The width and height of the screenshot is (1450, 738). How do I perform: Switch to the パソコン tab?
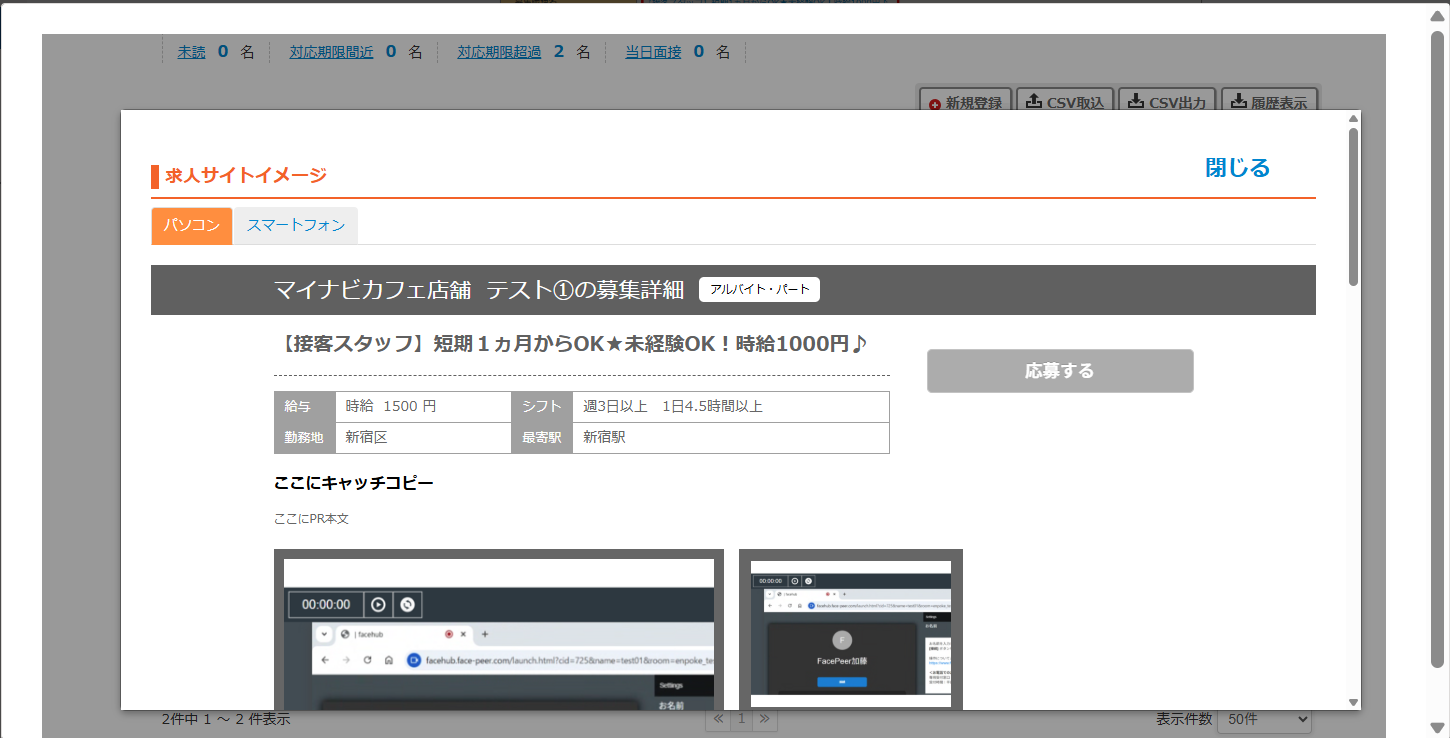click(192, 226)
